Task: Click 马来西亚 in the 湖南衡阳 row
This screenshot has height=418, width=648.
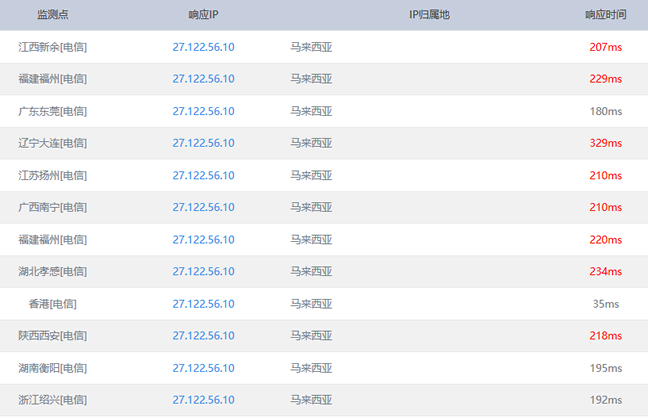Action: (x=311, y=367)
